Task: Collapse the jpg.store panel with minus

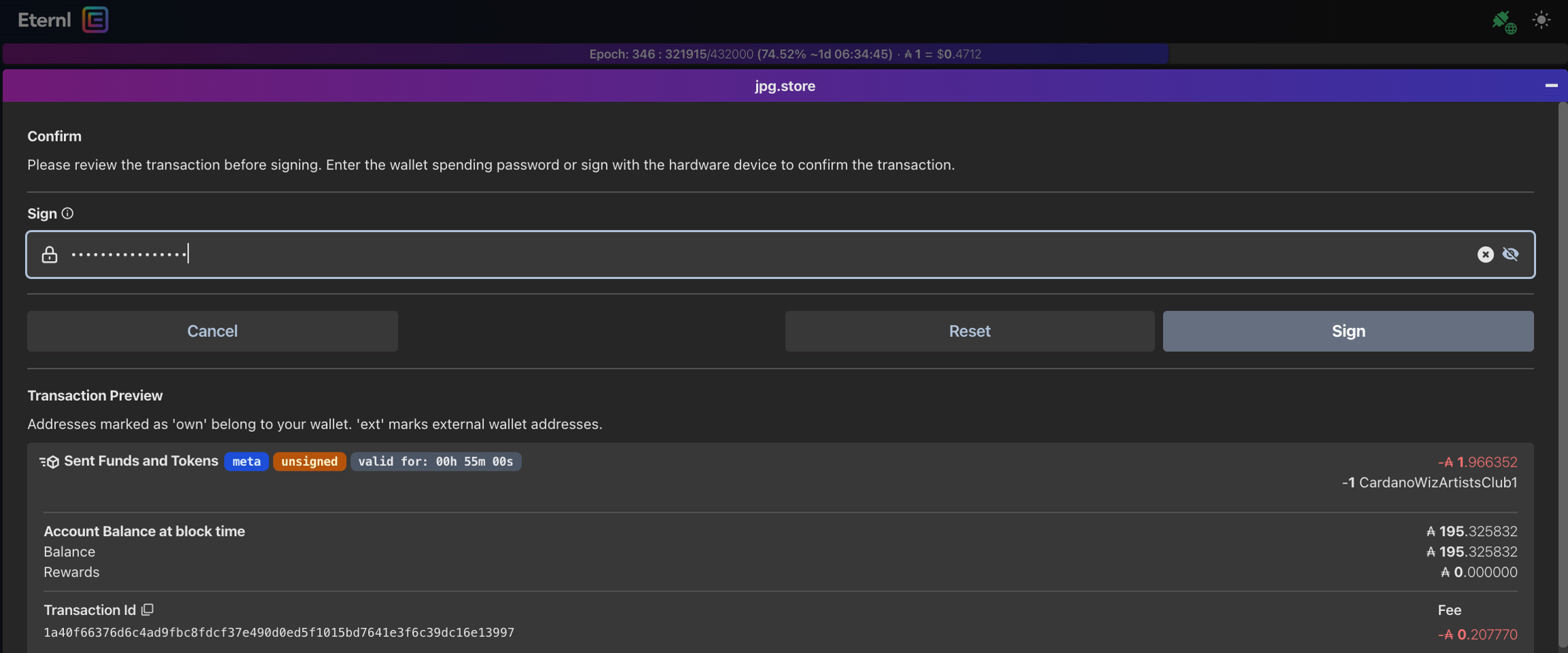Action: [x=1551, y=86]
